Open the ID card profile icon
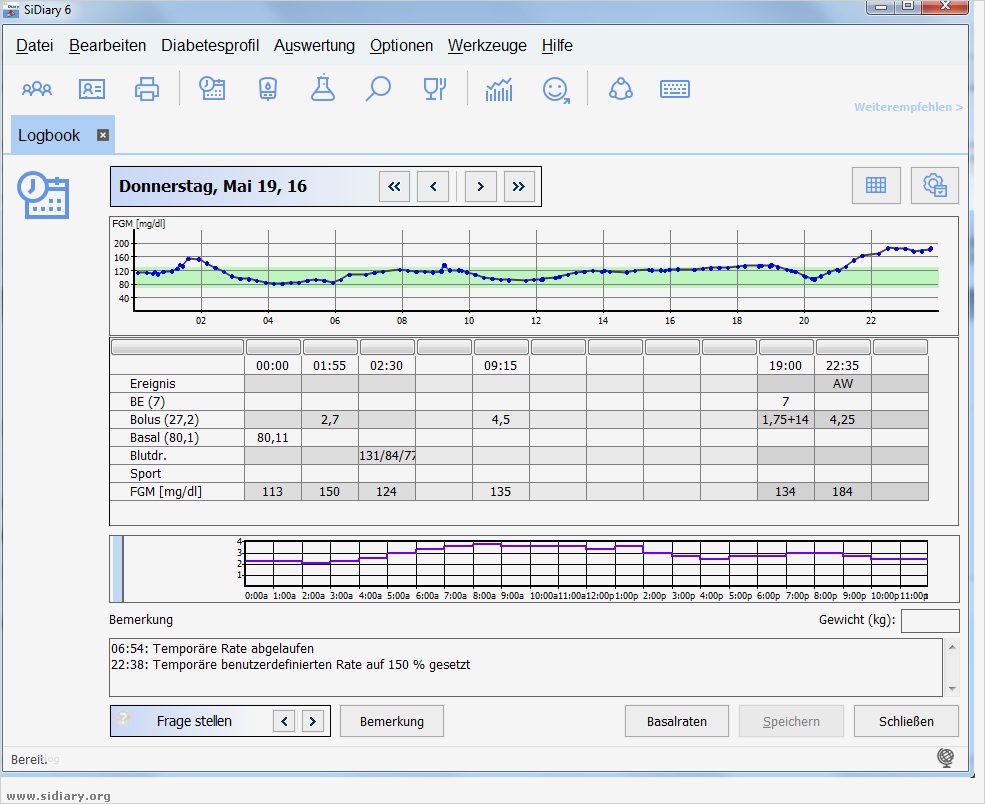Screen dimensions: 985x804 tap(92, 89)
